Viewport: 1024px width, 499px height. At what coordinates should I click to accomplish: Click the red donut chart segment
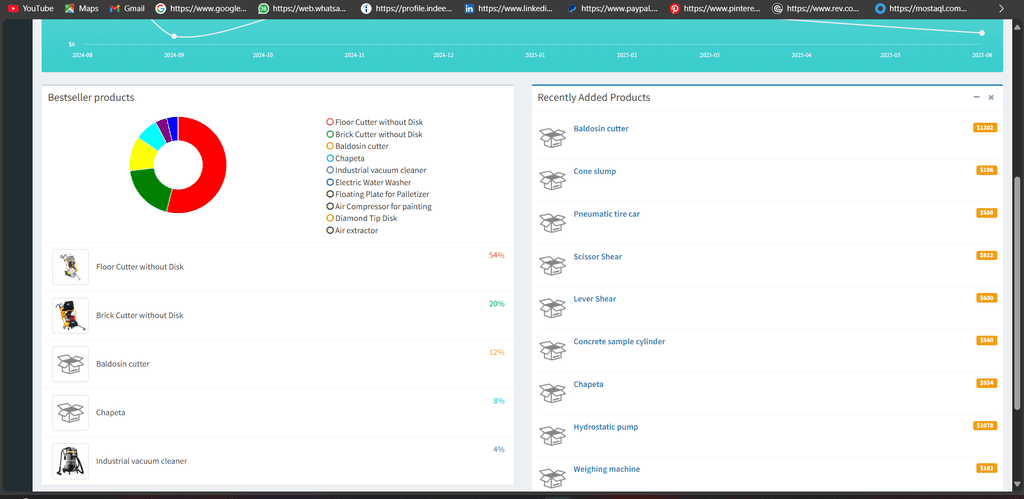214,165
